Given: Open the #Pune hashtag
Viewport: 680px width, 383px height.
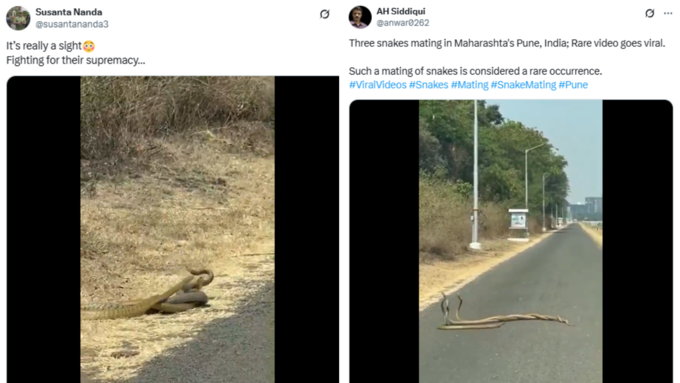Looking at the screenshot, I should (573, 85).
